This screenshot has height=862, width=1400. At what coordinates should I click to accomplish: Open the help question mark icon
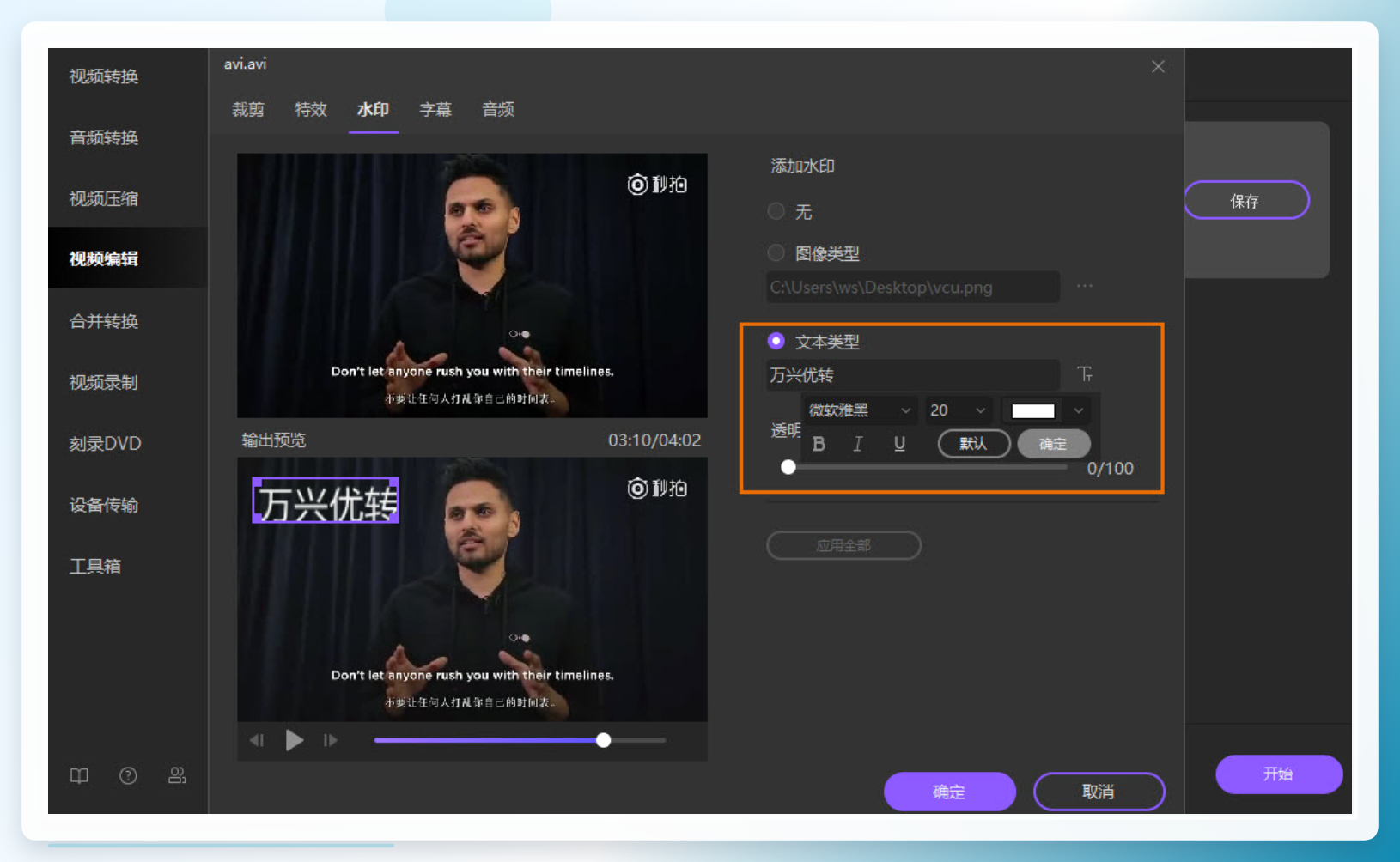click(x=128, y=776)
